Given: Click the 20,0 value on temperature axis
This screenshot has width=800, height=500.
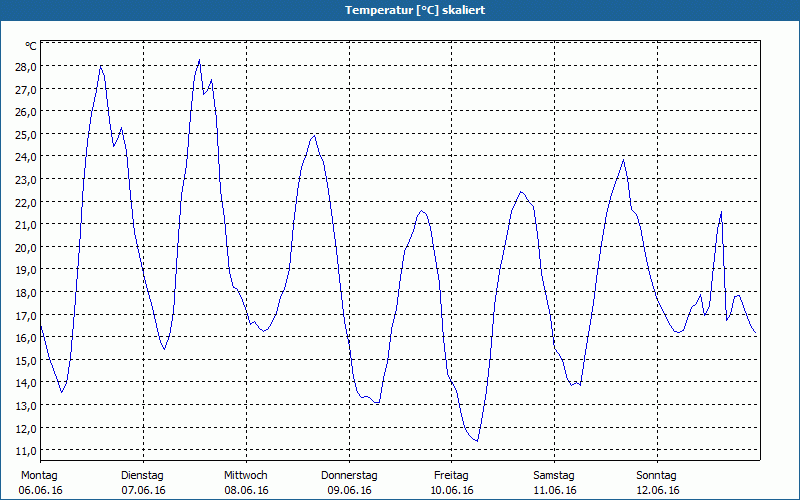Looking at the screenshot, I should (x=25, y=248).
